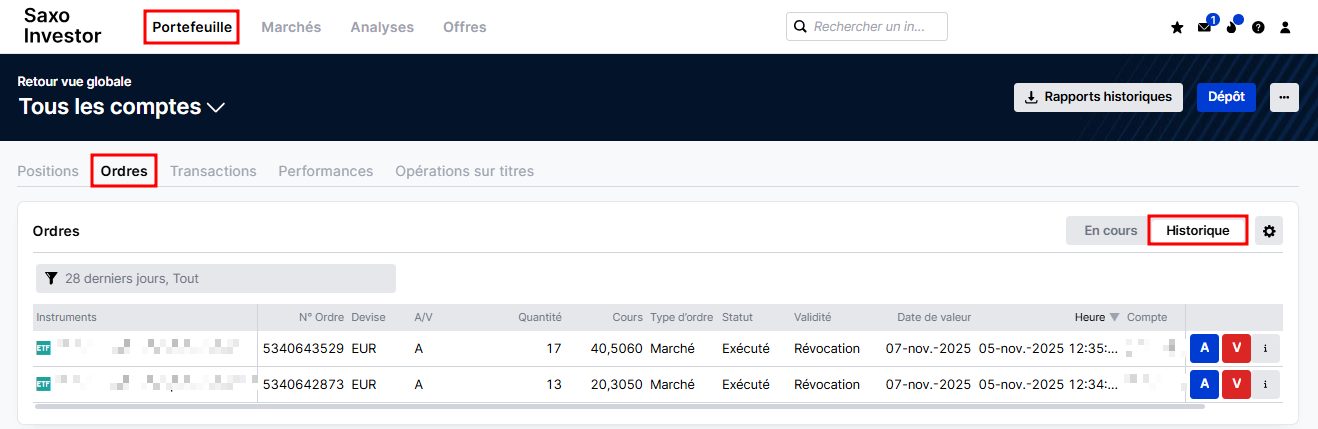The image size is (1318, 429).
Task: Open the notifications icon with blue dot
Action: click(1231, 28)
